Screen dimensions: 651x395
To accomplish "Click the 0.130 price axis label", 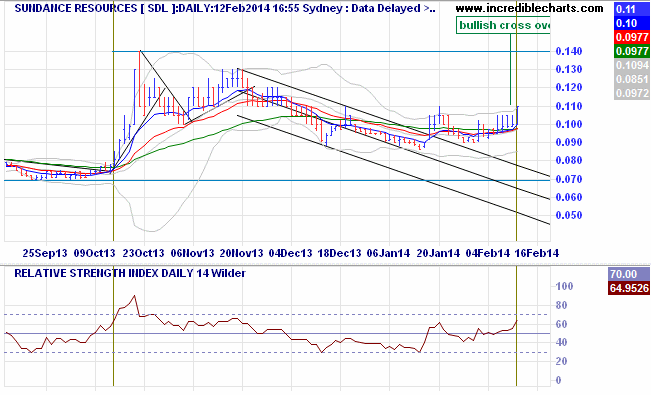I will (x=569, y=69).
